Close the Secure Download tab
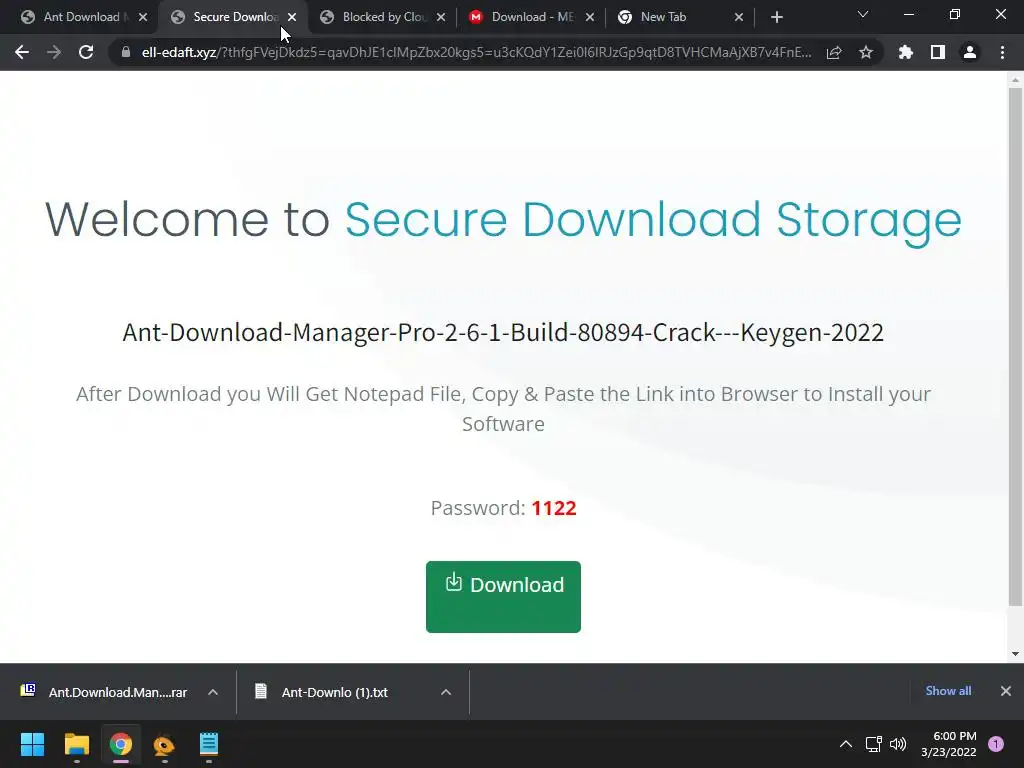The height and width of the screenshot is (768, 1024). (292, 17)
